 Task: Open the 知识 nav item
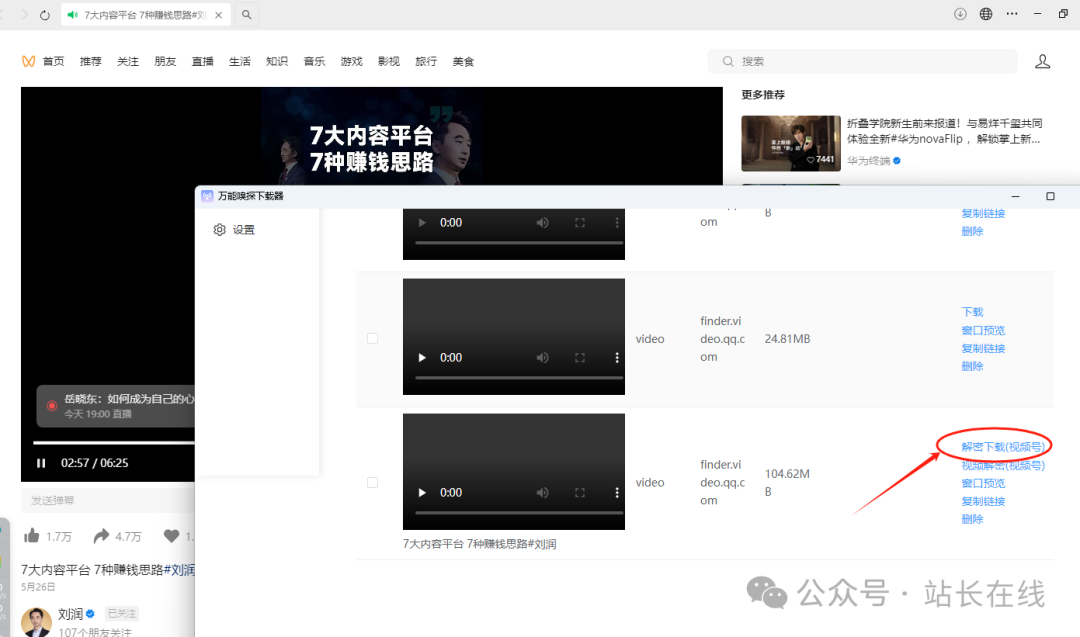coord(277,61)
